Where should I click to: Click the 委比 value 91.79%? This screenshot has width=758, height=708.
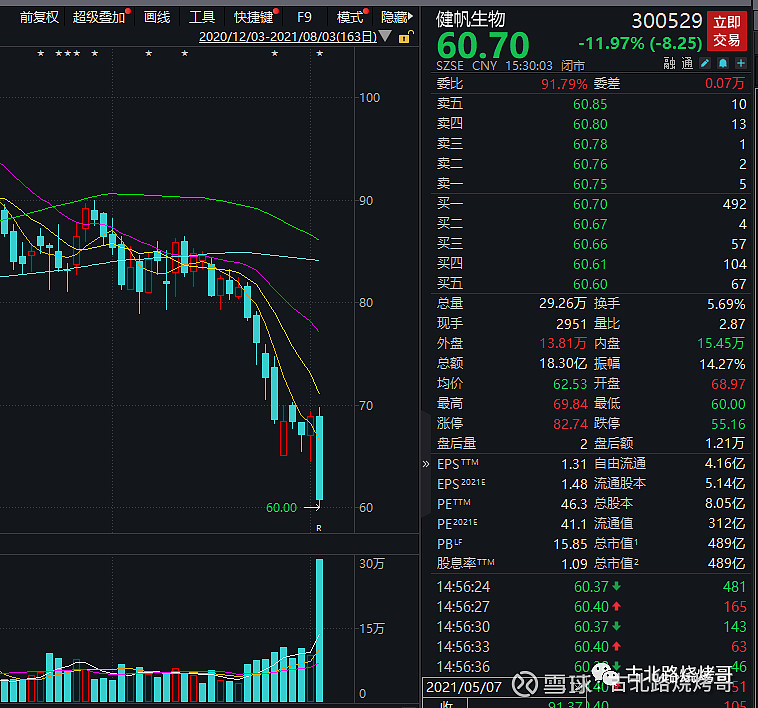pyautogui.click(x=564, y=84)
